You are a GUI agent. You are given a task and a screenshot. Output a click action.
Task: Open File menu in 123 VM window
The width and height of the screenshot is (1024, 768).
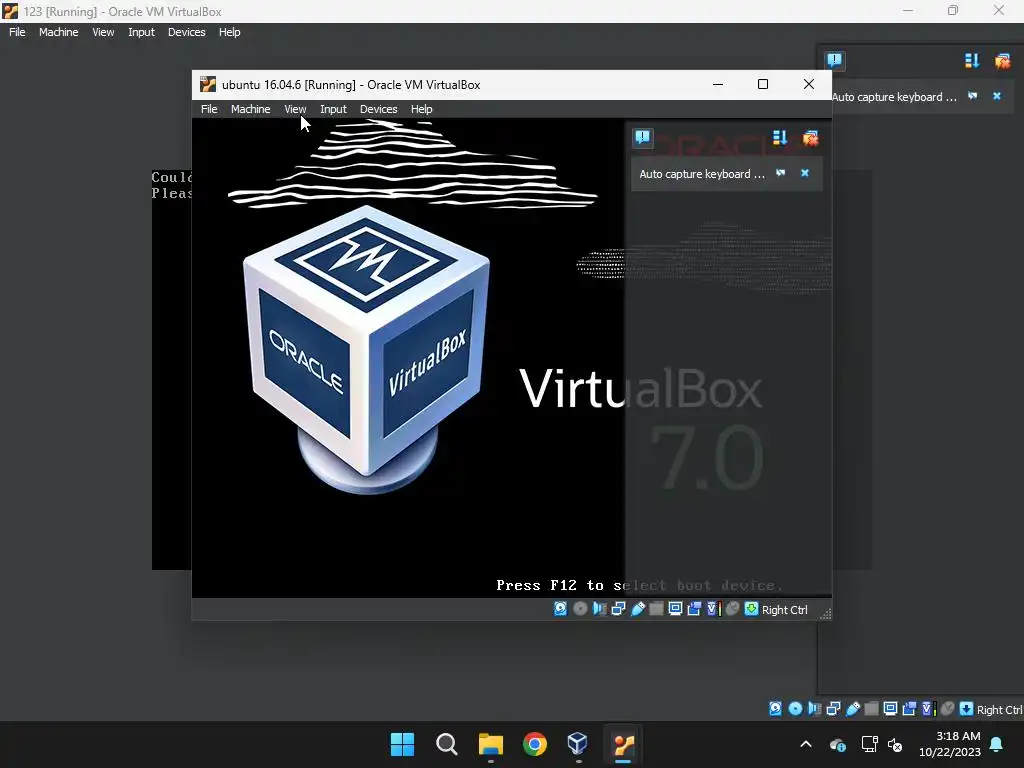(17, 32)
